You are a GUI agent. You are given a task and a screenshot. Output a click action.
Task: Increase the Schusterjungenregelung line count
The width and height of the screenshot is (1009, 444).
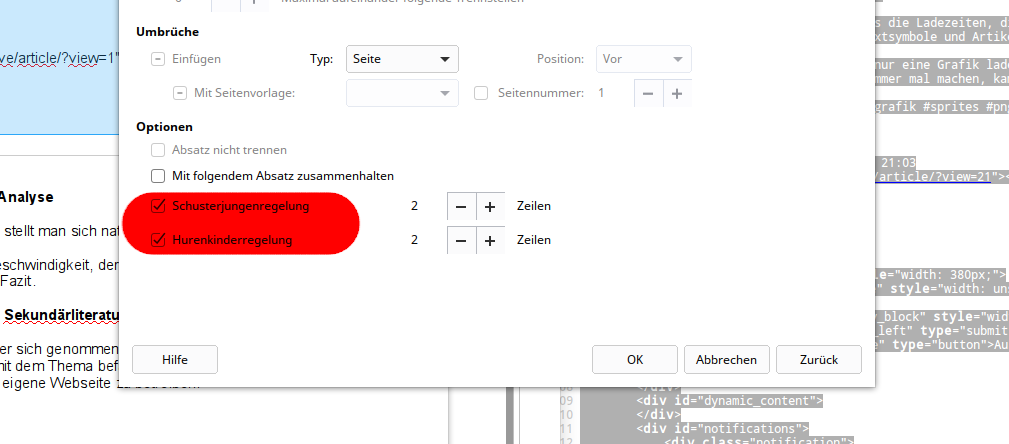click(x=490, y=207)
